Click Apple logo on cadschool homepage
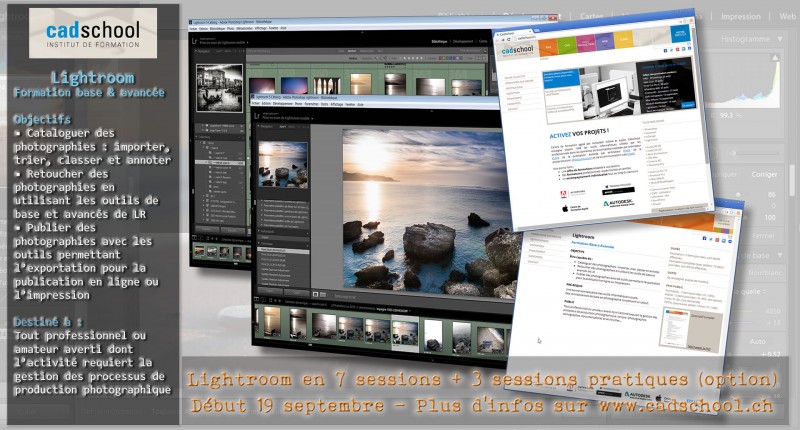This screenshot has height=430, width=800. pyautogui.click(x=565, y=209)
